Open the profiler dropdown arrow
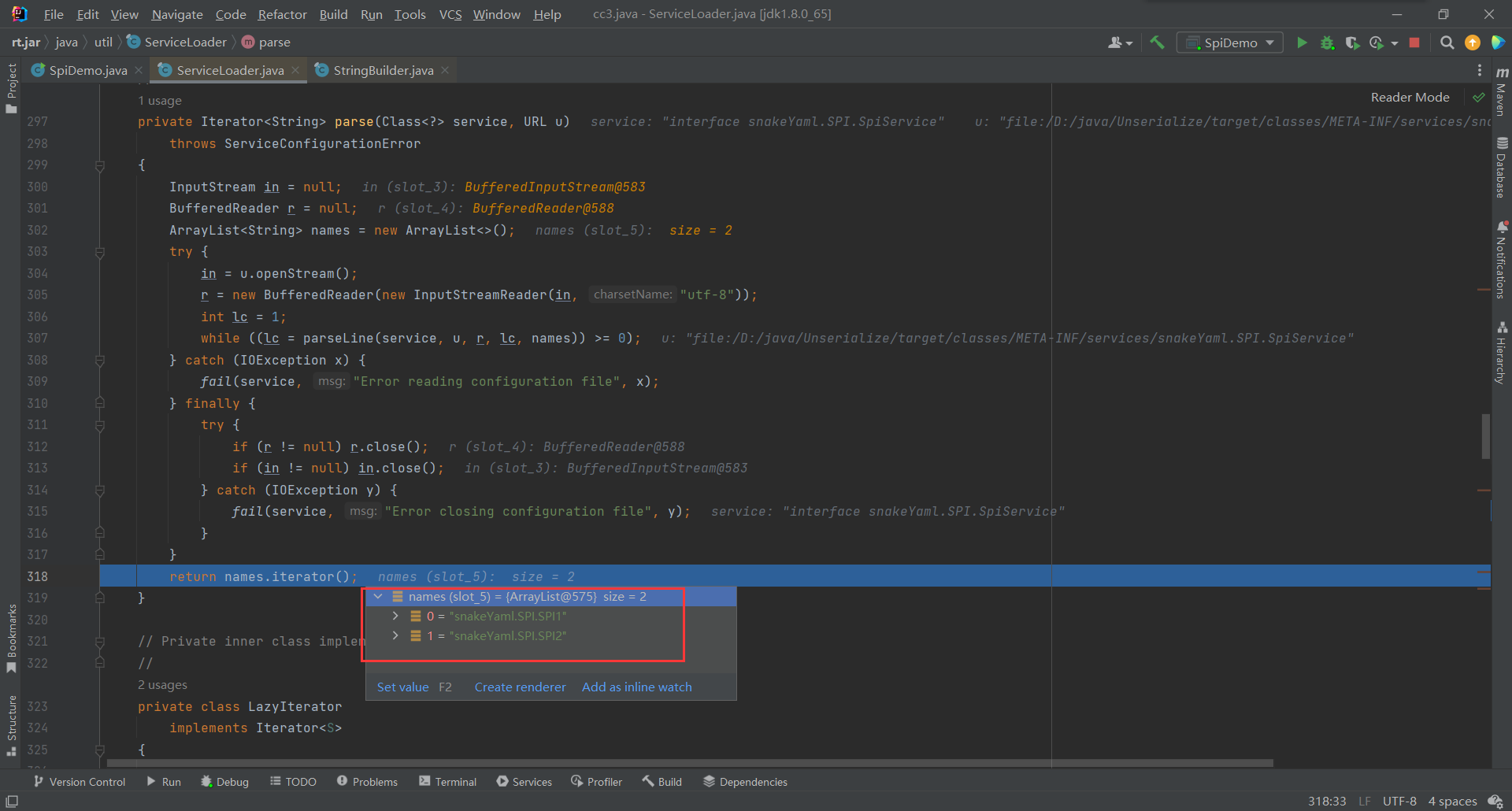The image size is (1512, 811). pos(1395,43)
